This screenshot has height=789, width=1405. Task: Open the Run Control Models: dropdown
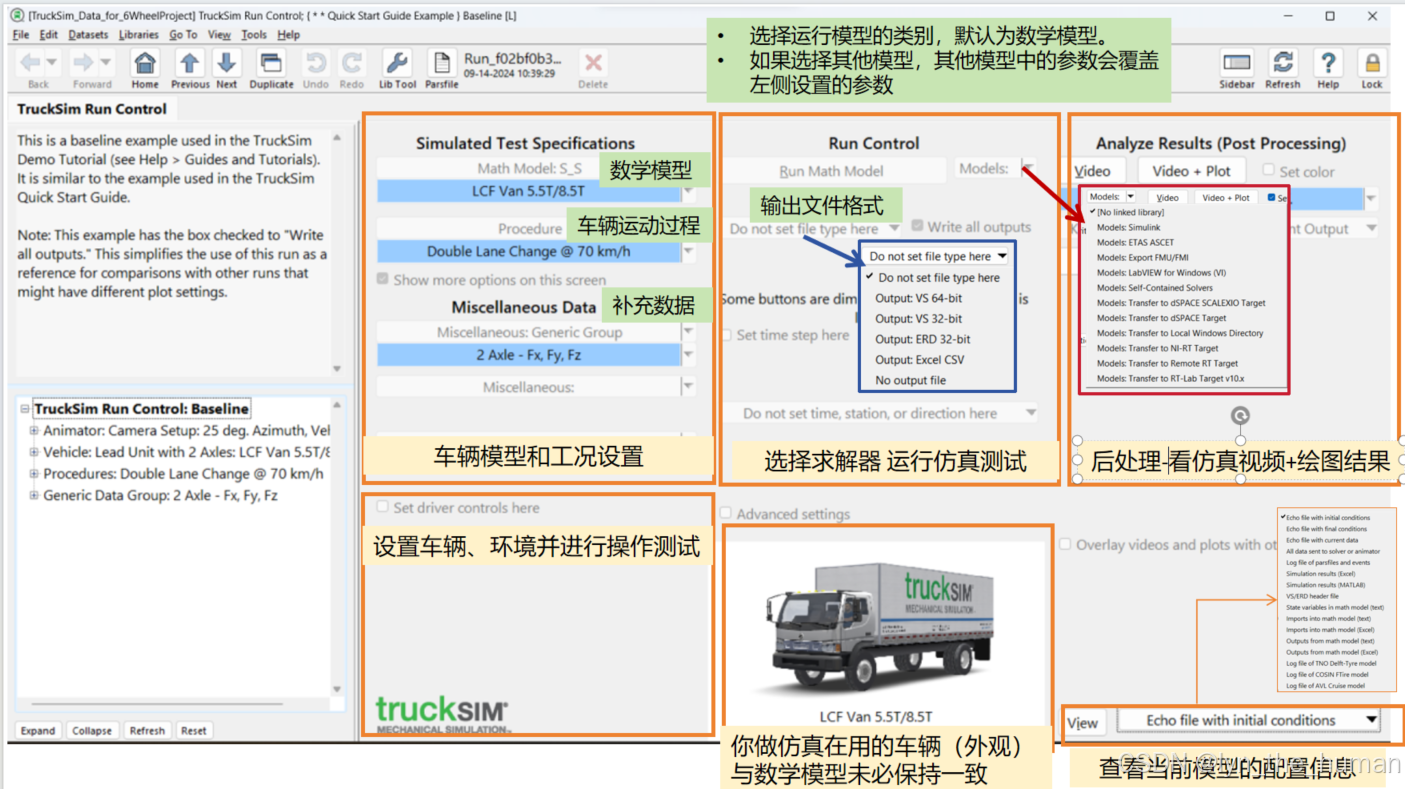[1026, 168]
